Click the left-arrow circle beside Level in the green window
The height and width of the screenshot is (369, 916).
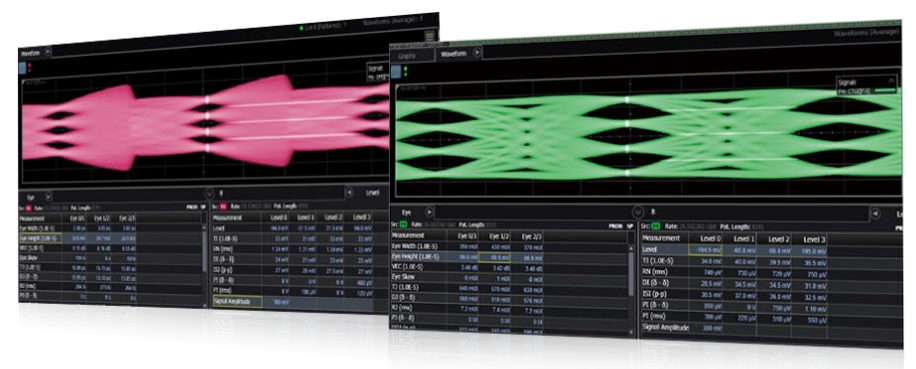click(x=875, y=214)
